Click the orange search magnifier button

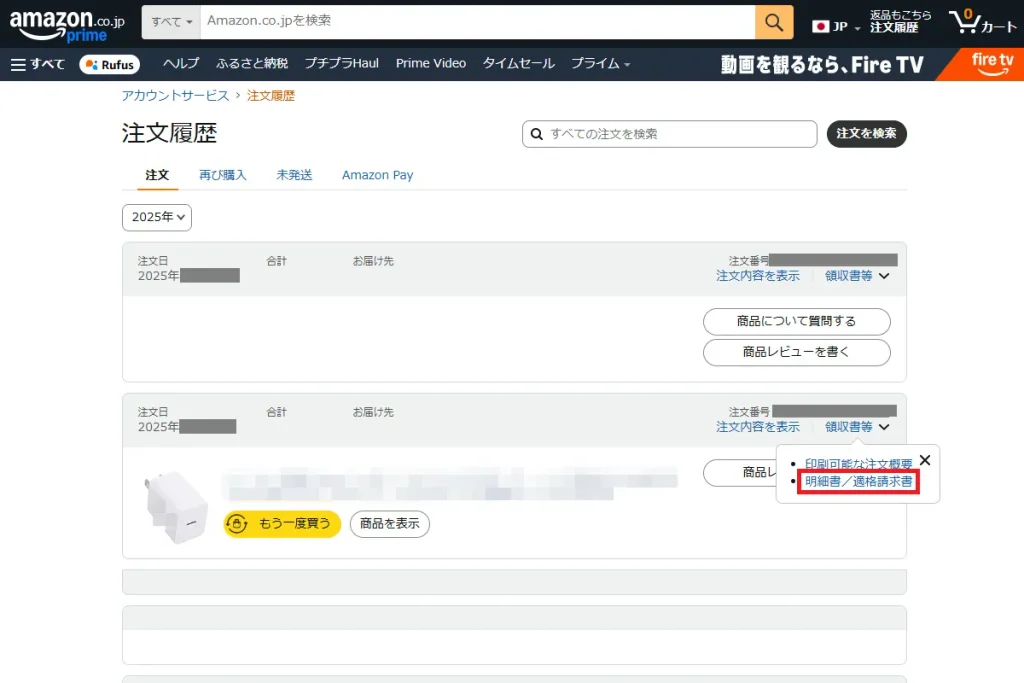[774, 22]
